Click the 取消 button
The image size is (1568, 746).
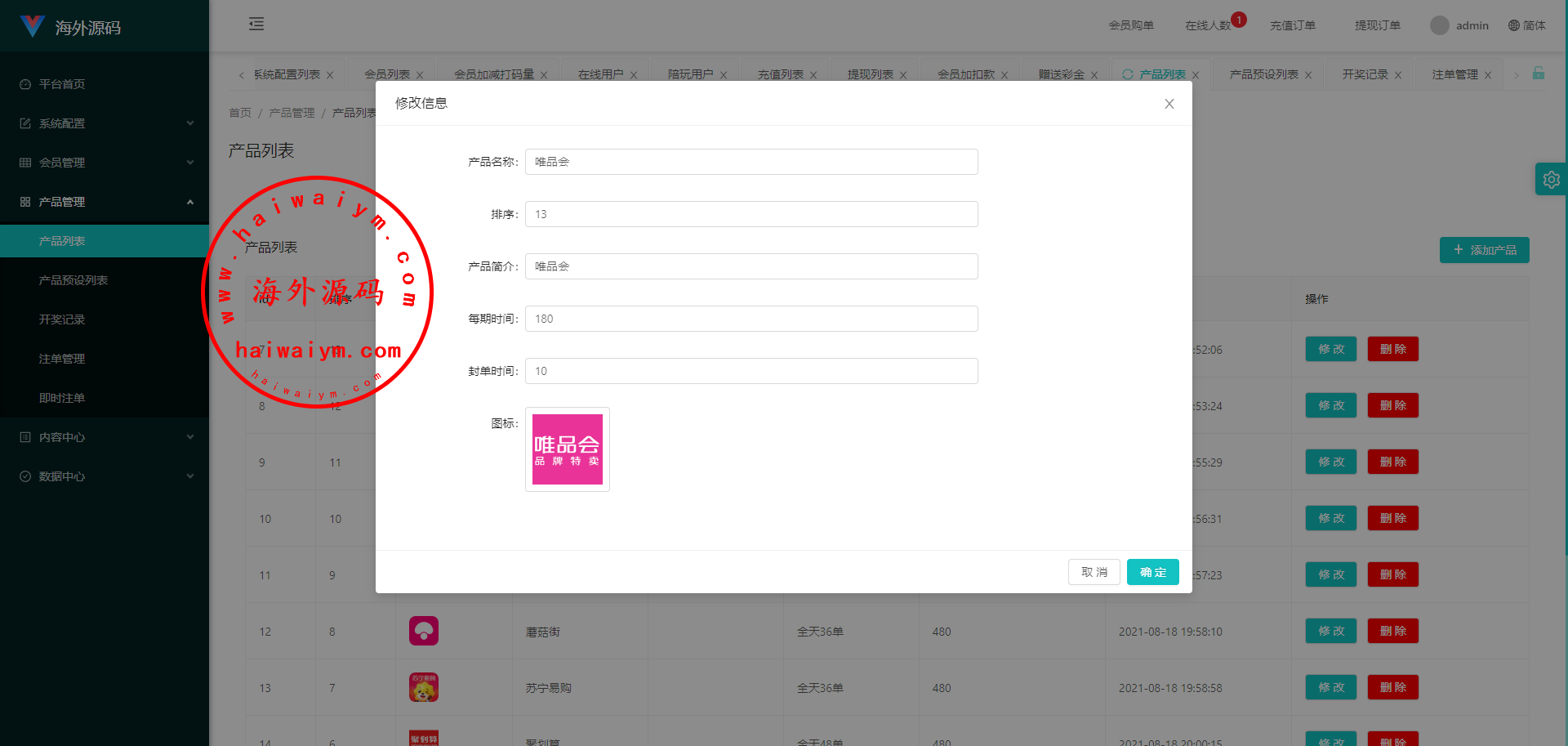[1094, 572]
